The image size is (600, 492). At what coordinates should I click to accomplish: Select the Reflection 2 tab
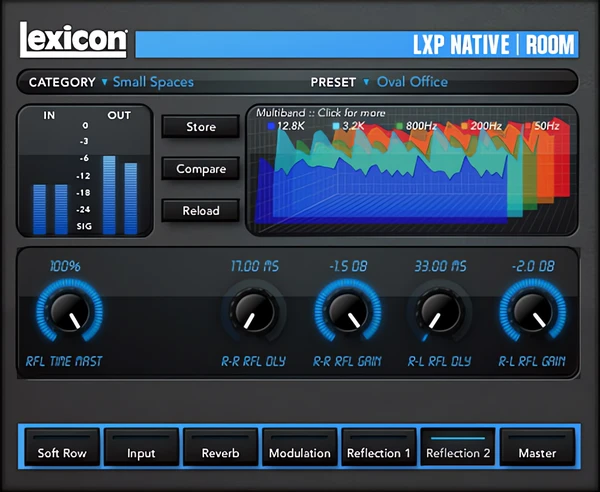pos(458,447)
